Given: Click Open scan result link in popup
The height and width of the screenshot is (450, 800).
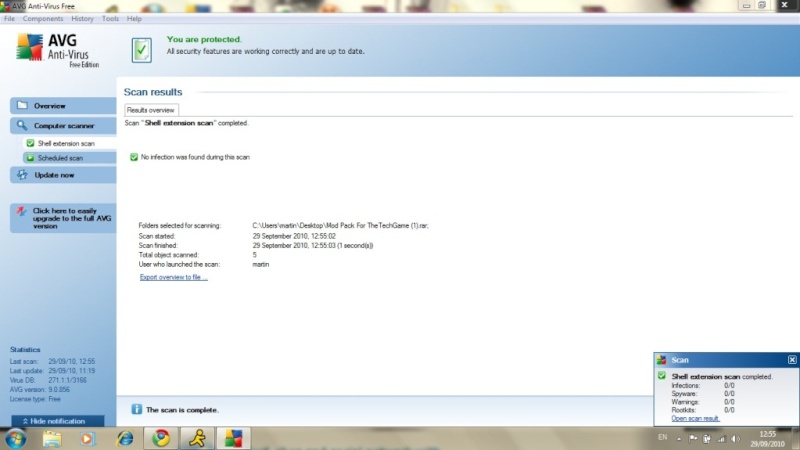Looking at the screenshot, I should [695, 418].
